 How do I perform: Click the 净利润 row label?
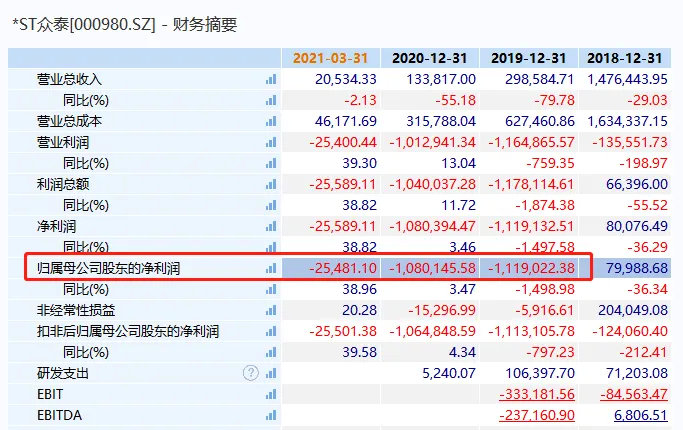click(56, 226)
